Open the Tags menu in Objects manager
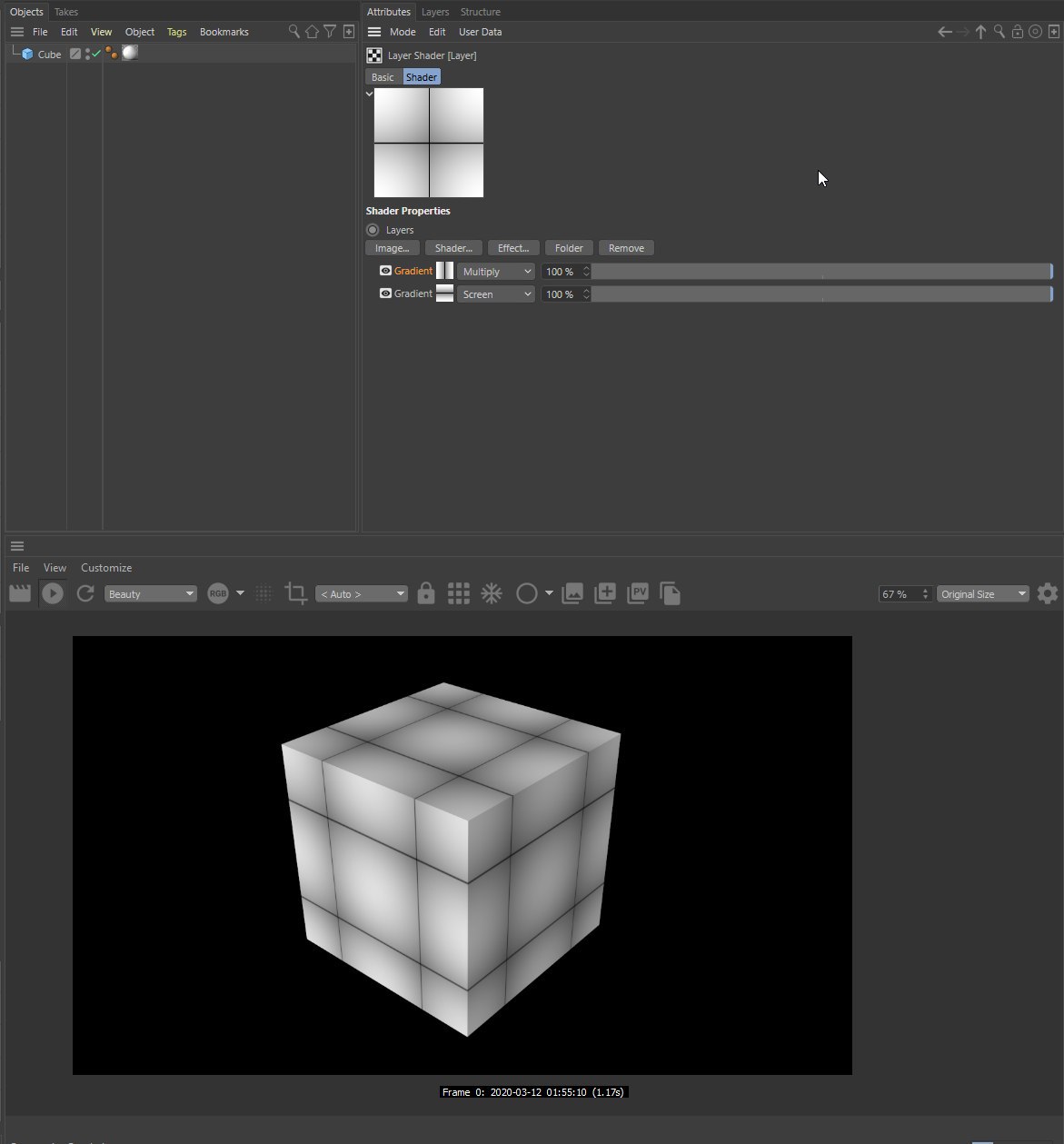This screenshot has width=1064, height=1144. (177, 32)
